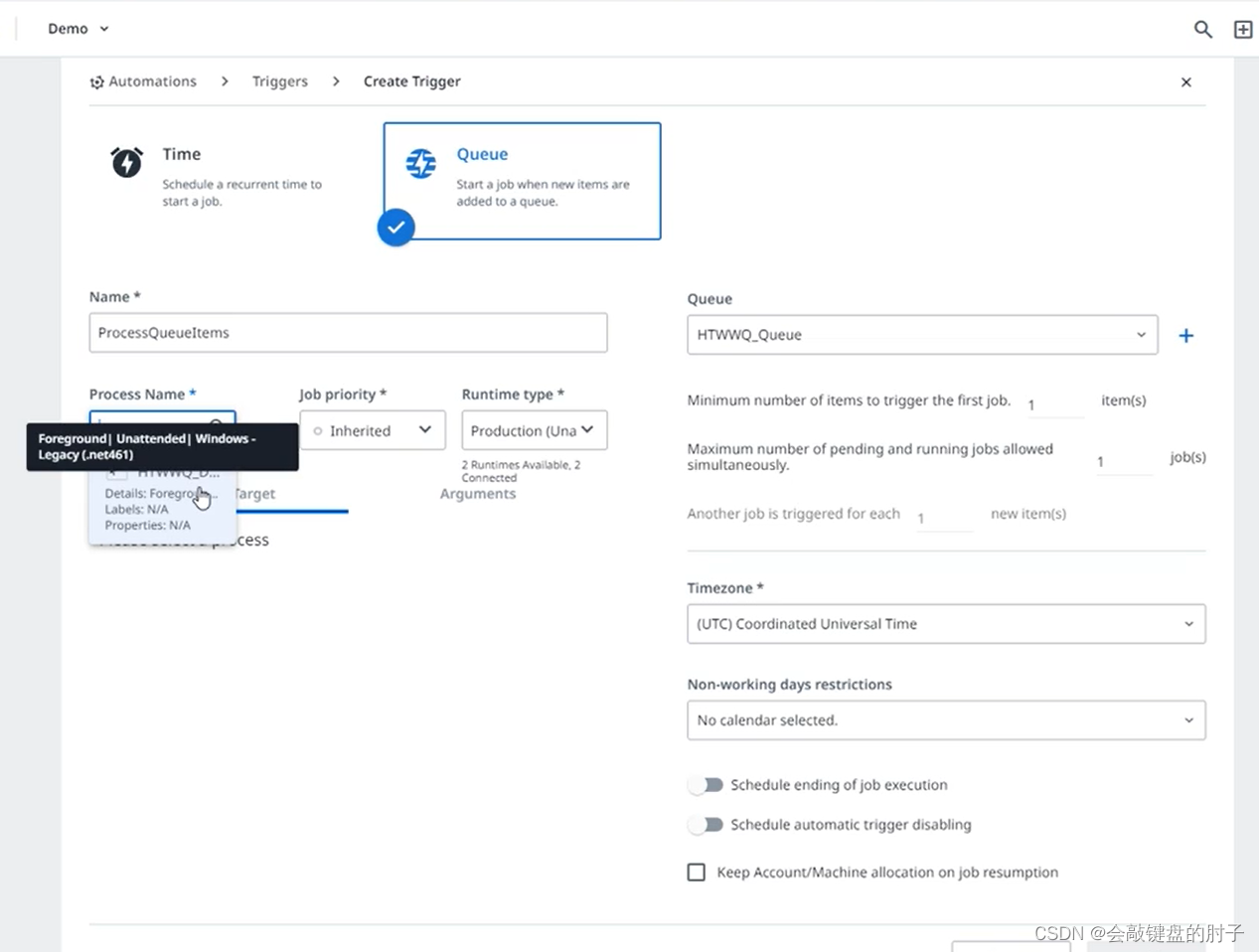Open the HTWWQ_Queue dropdown
This screenshot has height=952, width=1259.
point(922,335)
